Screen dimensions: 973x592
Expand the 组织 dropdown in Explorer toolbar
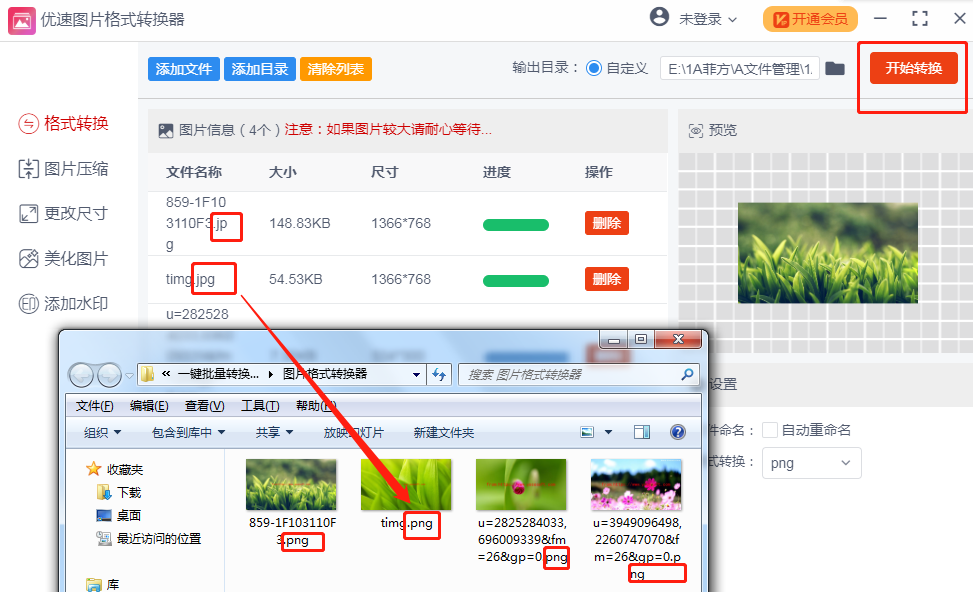tap(103, 431)
